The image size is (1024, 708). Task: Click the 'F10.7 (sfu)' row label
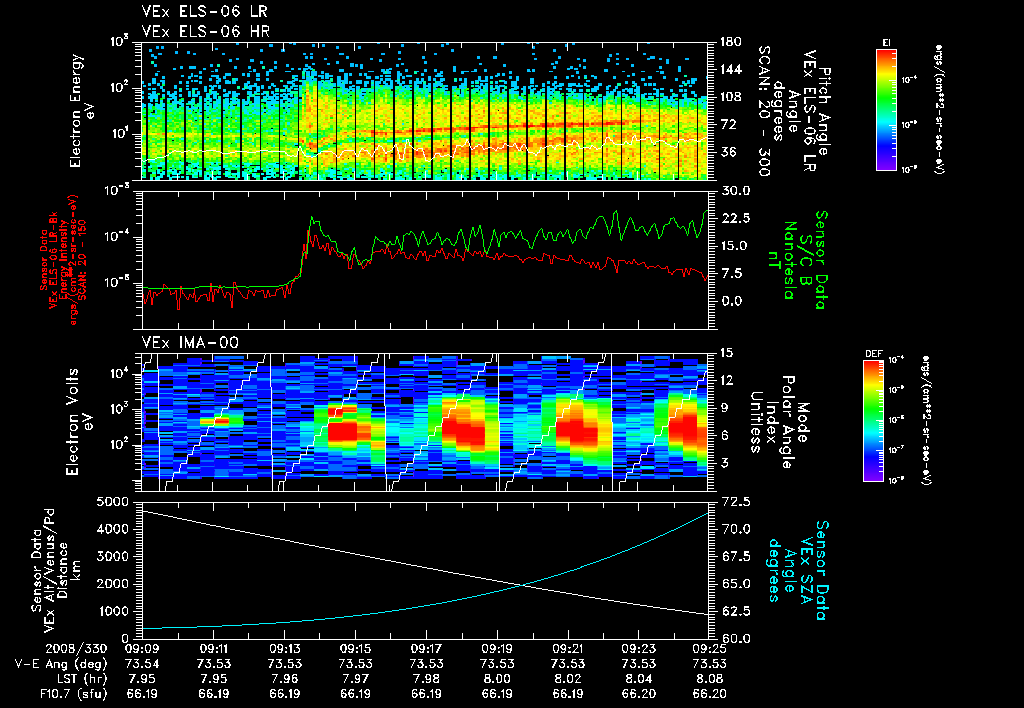click(72, 694)
